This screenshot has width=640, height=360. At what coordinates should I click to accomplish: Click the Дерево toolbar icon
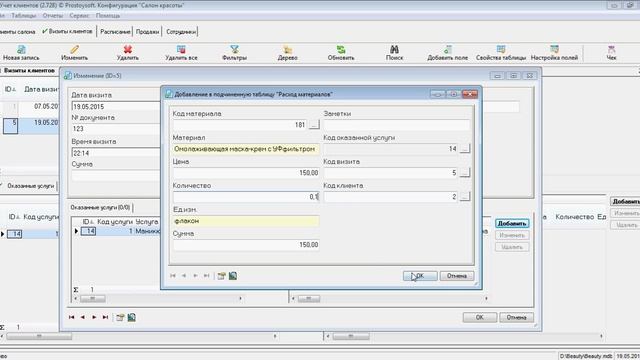(287, 50)
